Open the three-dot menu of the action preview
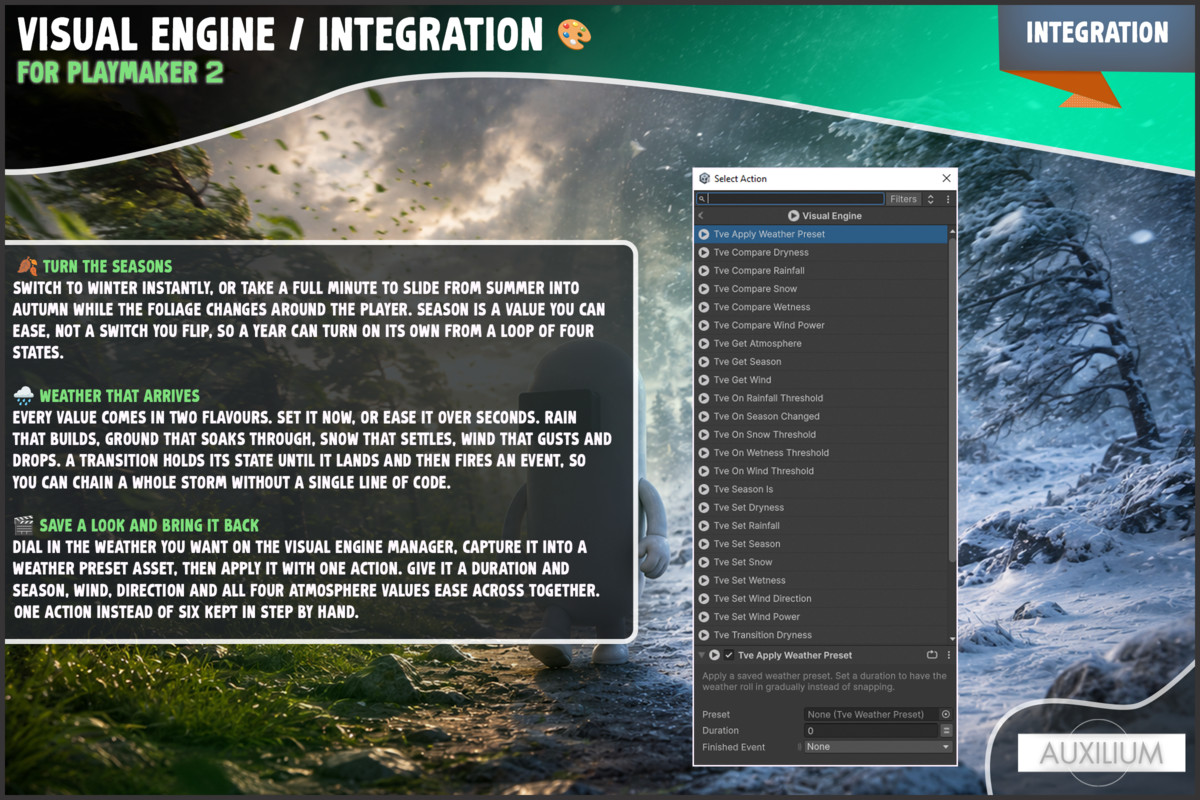The width and height of the screenshot is (1200, 800). (948, 655)
